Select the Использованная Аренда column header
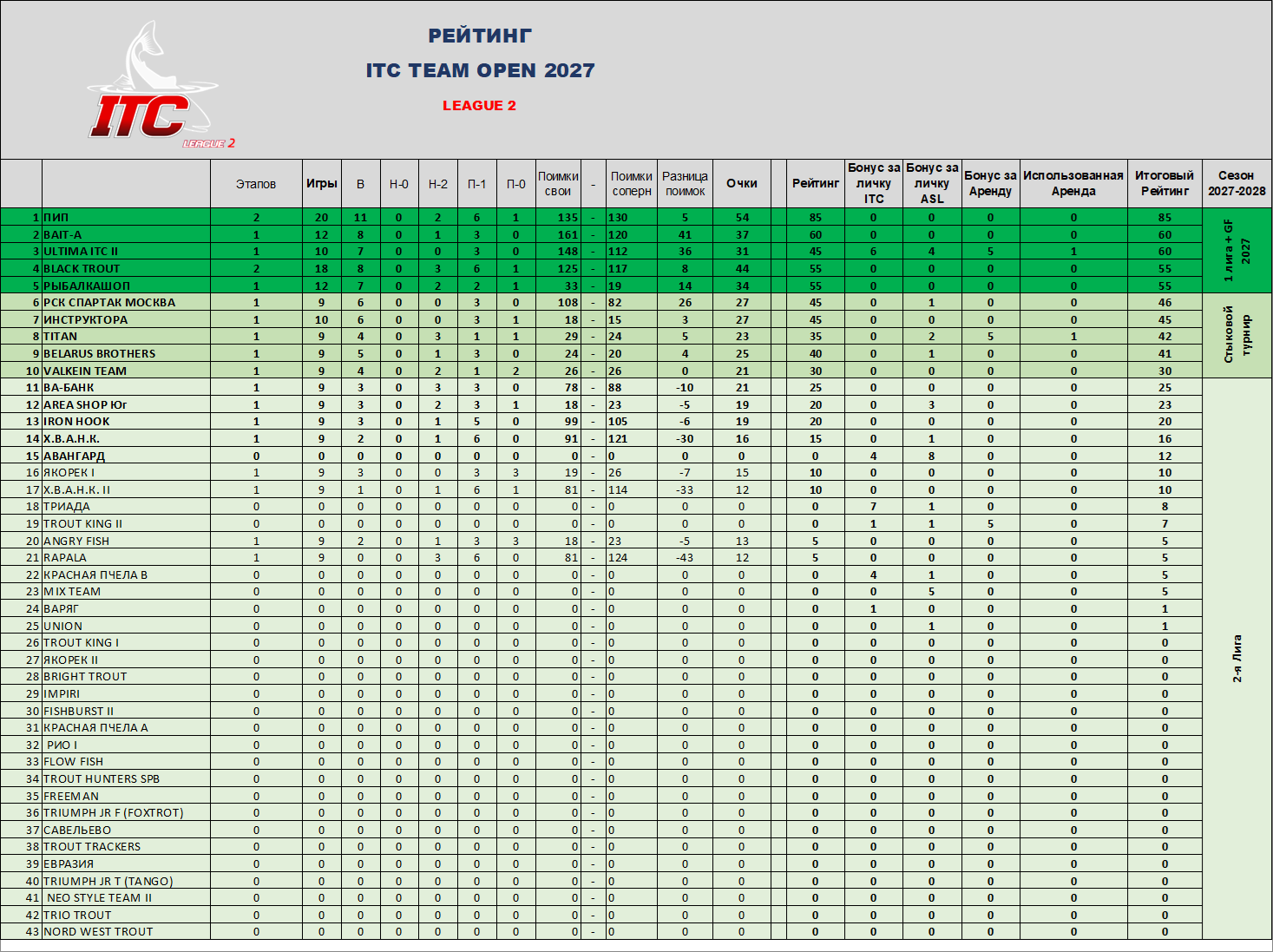This screenshot has width=1273, height=952. point(1073,183)
